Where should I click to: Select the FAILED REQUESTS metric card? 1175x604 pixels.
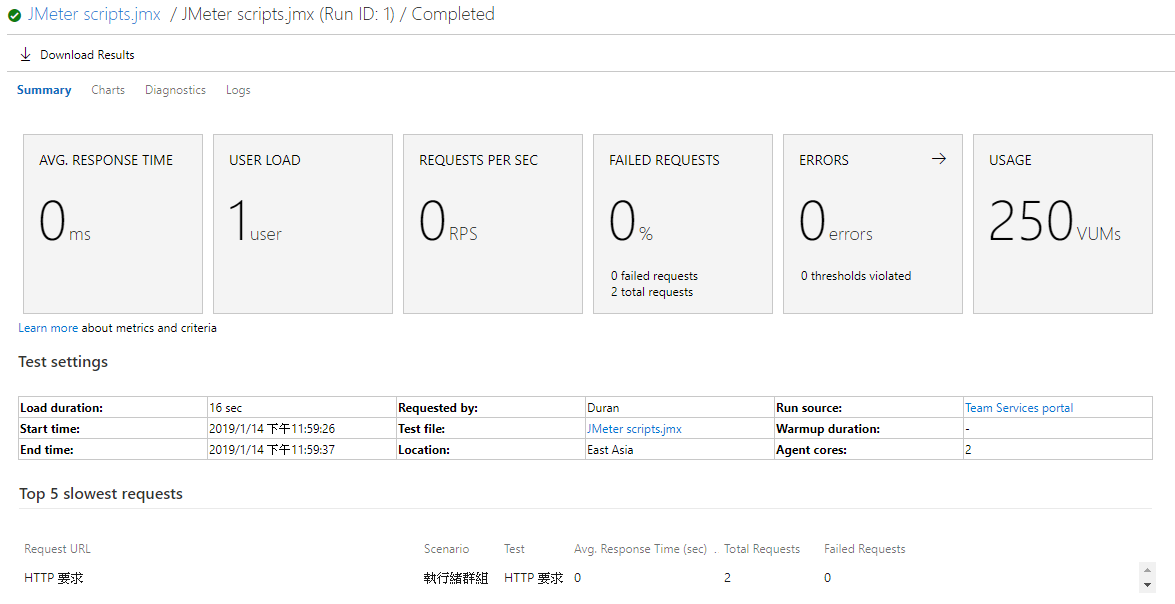682,223
